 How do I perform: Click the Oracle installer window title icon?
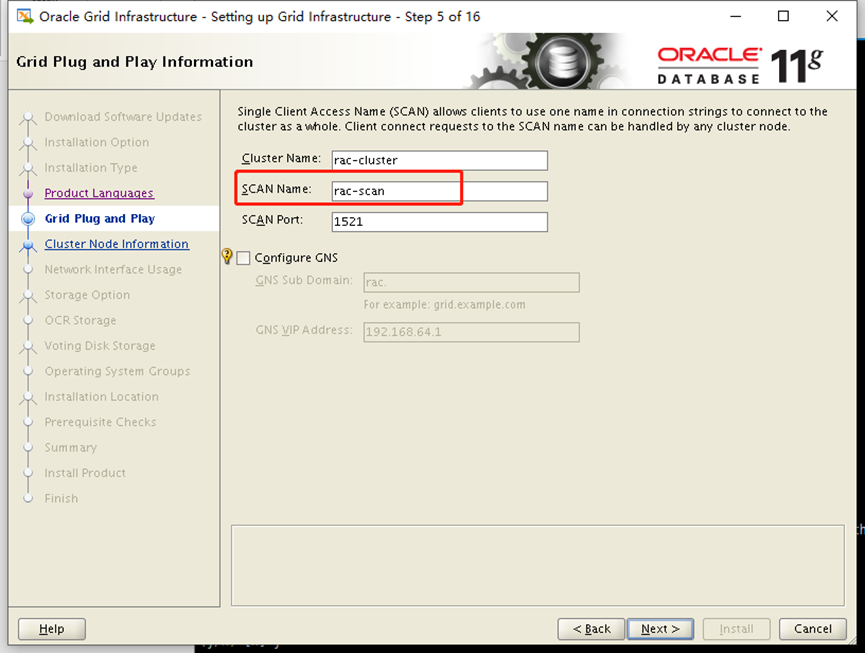(25, 16)
